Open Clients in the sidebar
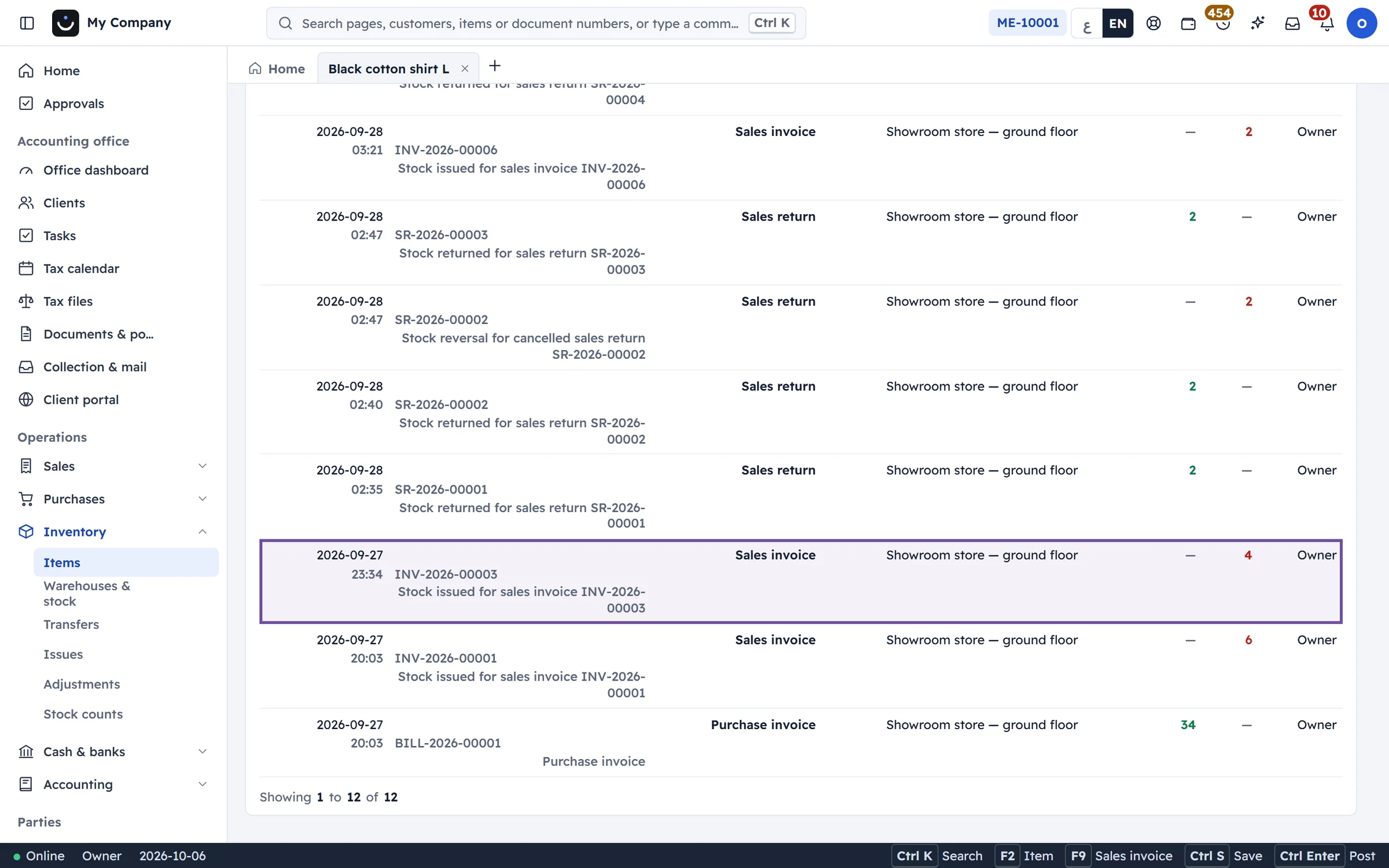 click(113, 203)
